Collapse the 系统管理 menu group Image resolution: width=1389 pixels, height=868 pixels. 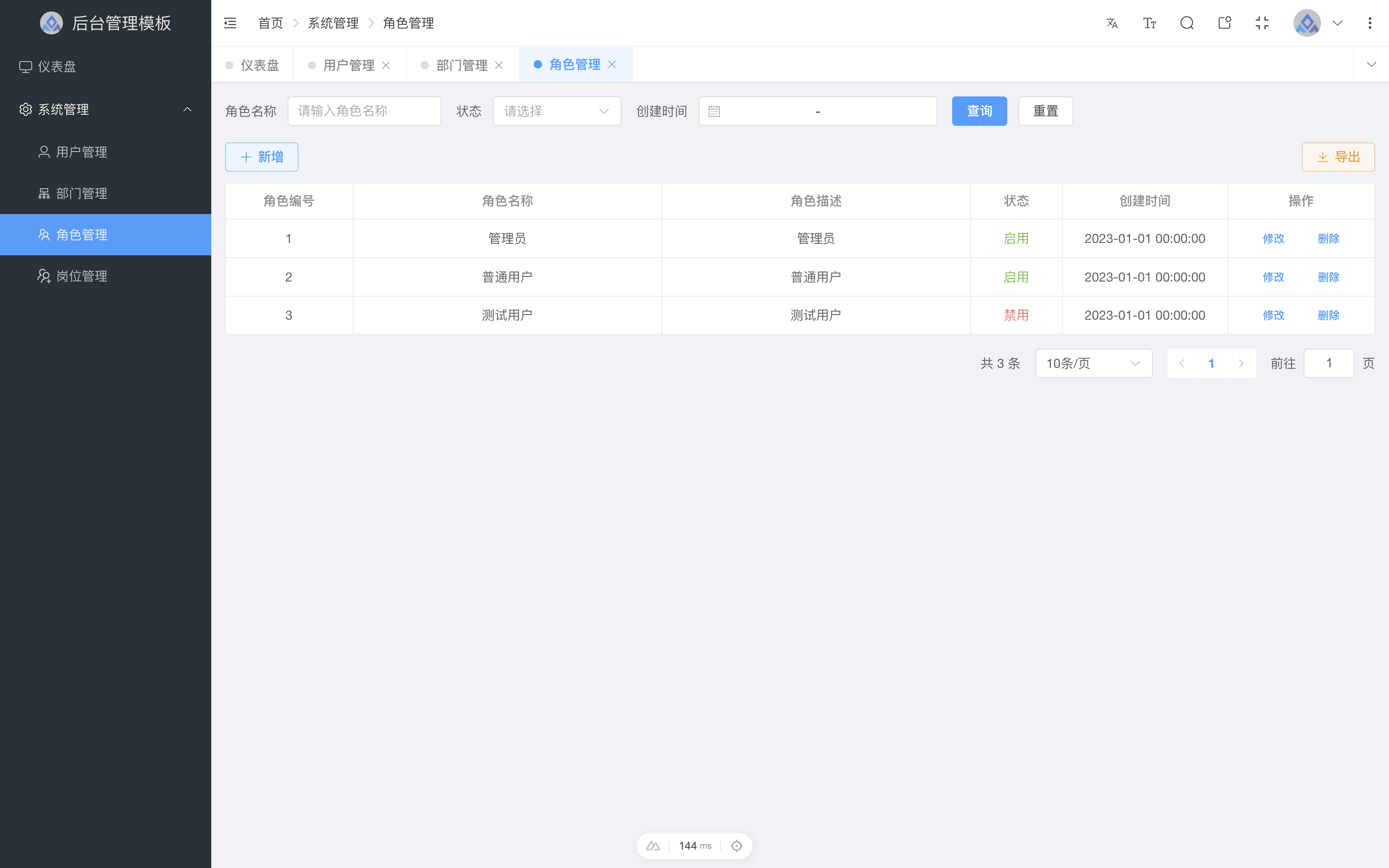click(187, 109)
